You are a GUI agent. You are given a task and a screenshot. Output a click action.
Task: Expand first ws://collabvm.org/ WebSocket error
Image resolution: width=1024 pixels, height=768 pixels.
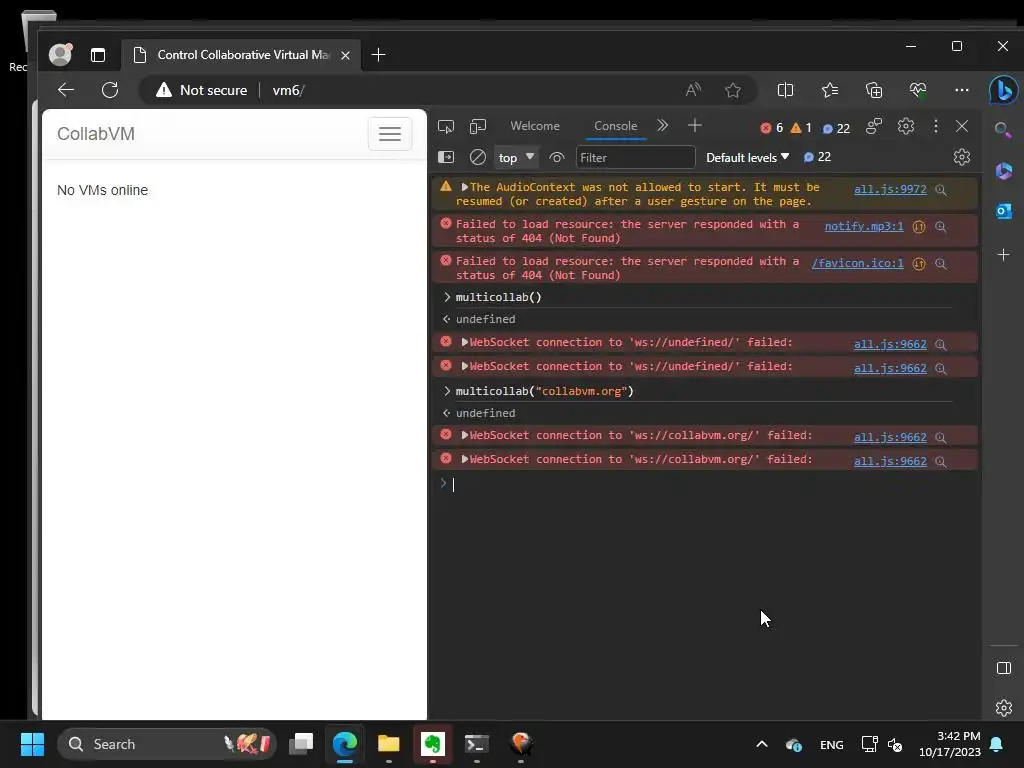pos(465,435)
